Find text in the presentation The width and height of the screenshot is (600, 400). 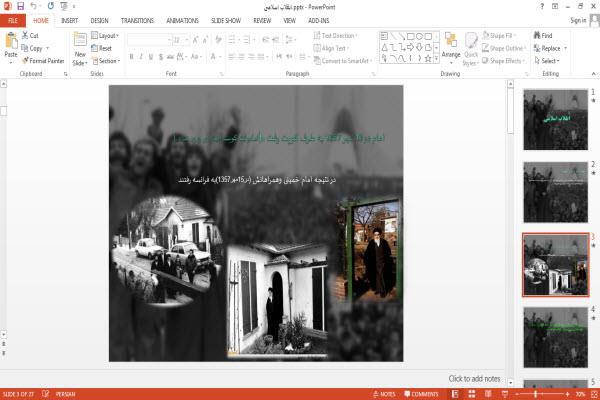pyautogui.click(x=543, y=36)
